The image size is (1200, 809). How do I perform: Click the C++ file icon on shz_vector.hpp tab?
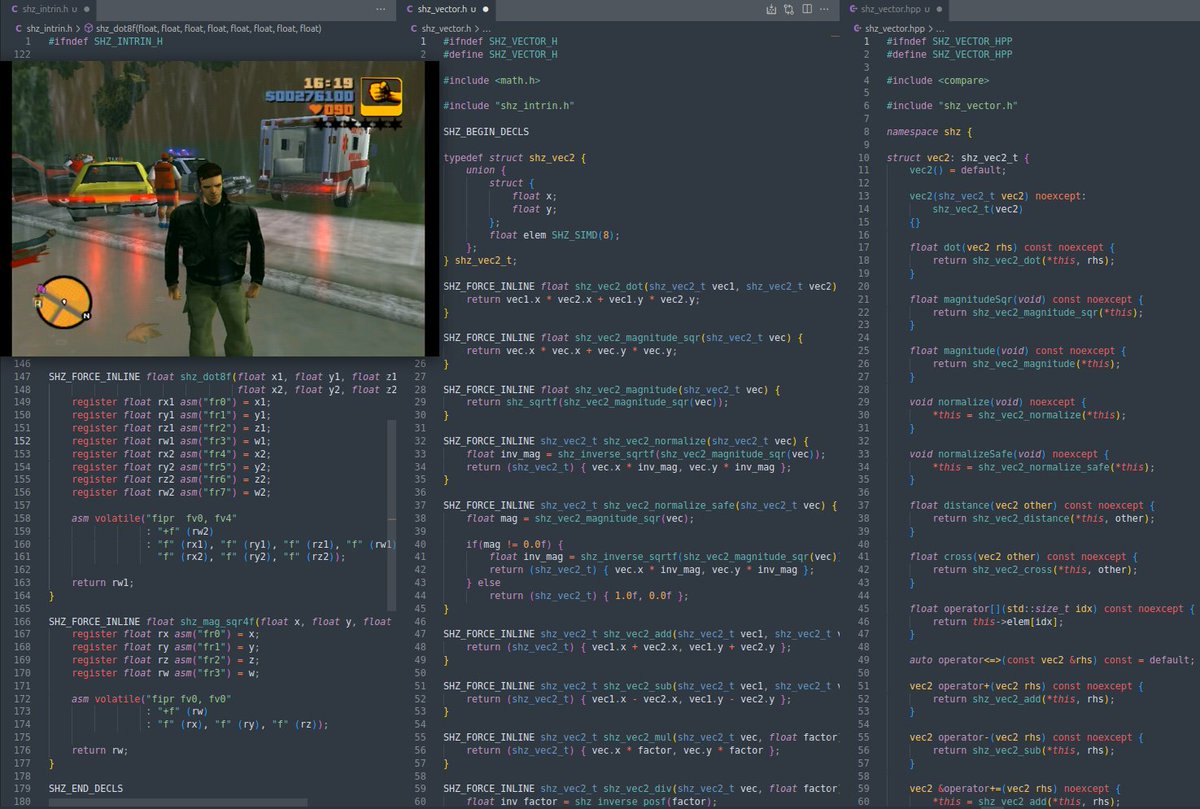point(852,9)
